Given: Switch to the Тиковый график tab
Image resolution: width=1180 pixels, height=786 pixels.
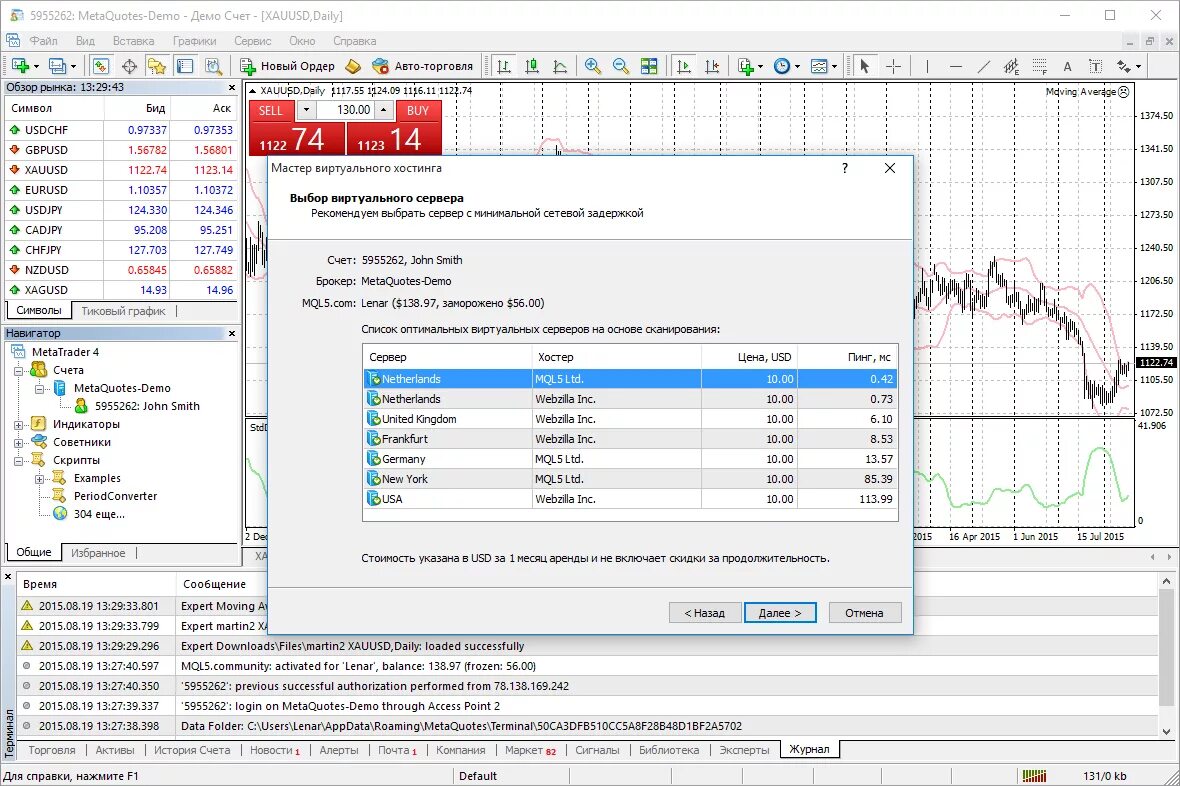Looking at the screenshot, I should [x=123, y=311].
